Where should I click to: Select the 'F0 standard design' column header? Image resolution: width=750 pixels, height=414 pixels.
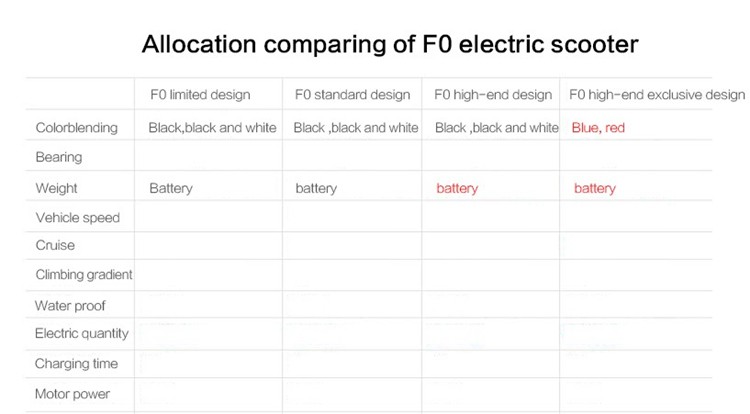click(x=353, y=95)
